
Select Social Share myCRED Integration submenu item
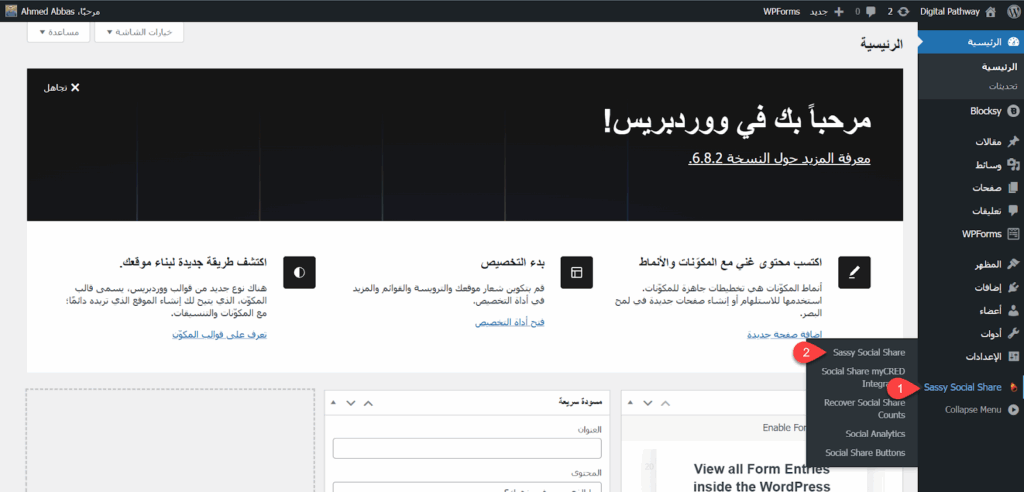[x=863, y=378]
